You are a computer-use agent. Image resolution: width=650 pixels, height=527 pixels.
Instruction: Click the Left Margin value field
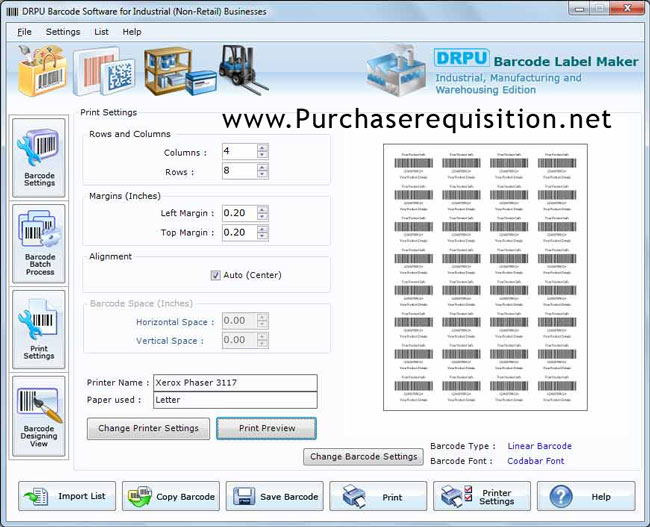coord(240,213)
